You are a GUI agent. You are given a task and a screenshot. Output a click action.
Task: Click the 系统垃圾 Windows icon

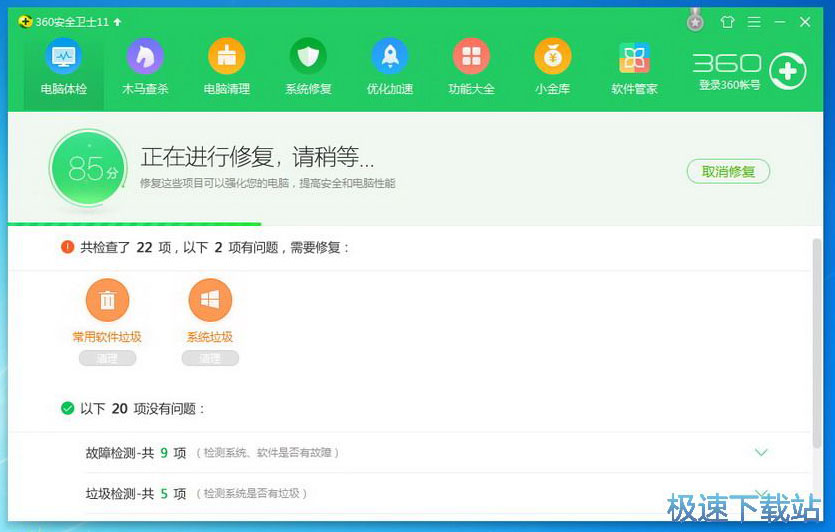(210, 300)
